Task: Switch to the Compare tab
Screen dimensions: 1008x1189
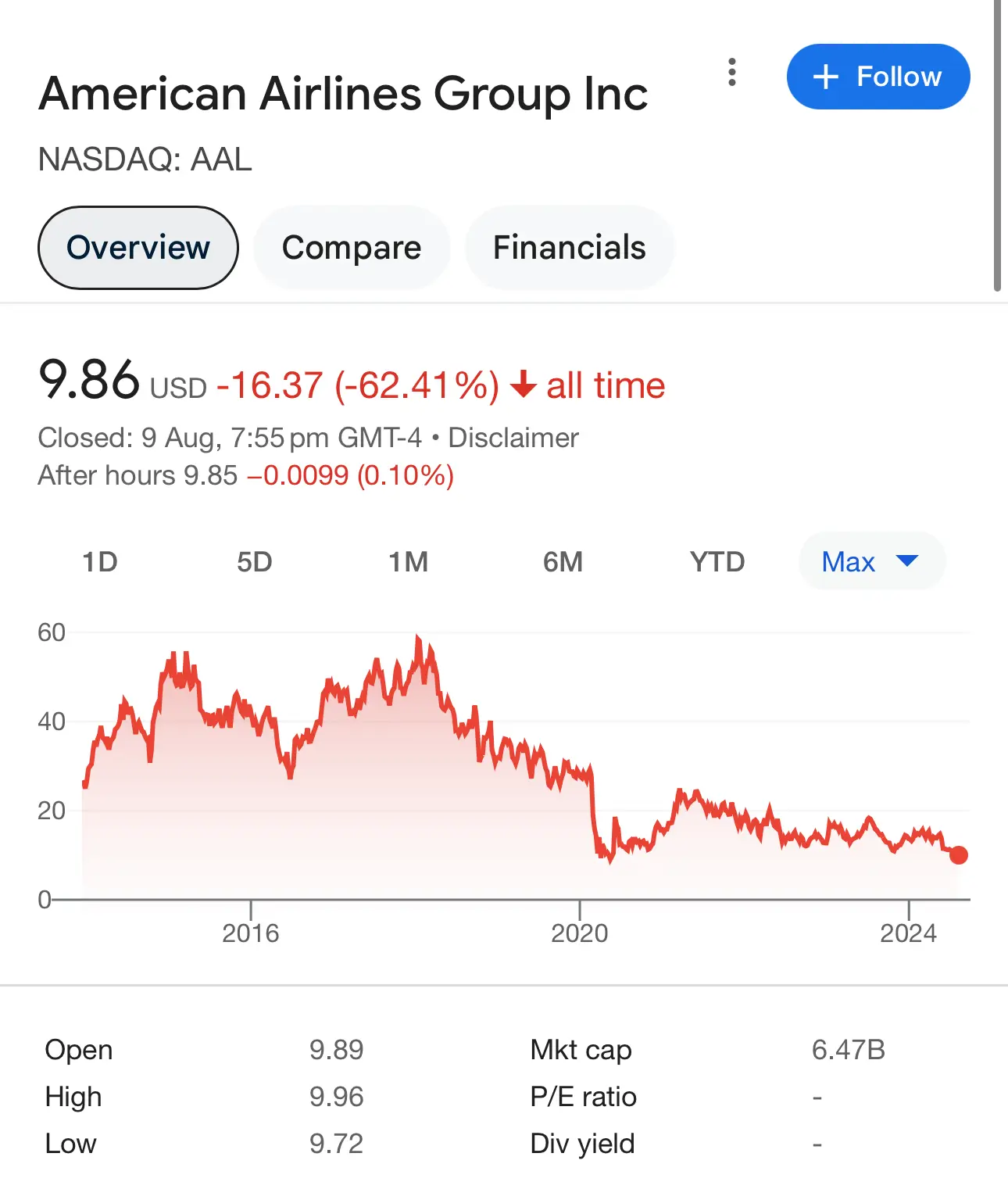Action: (352, 248)
